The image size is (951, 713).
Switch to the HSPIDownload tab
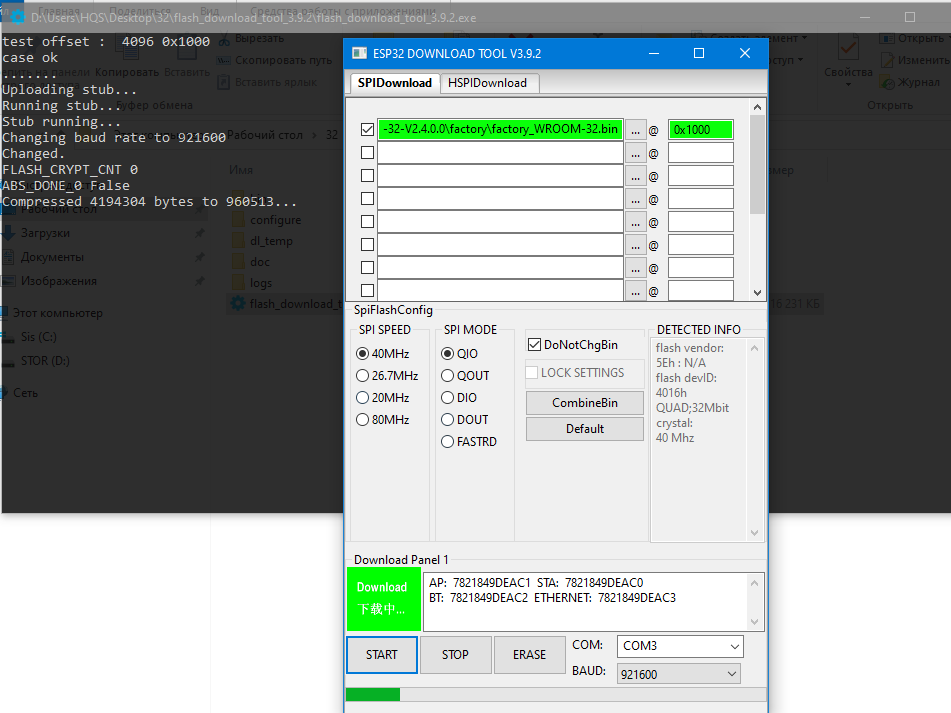487,83
